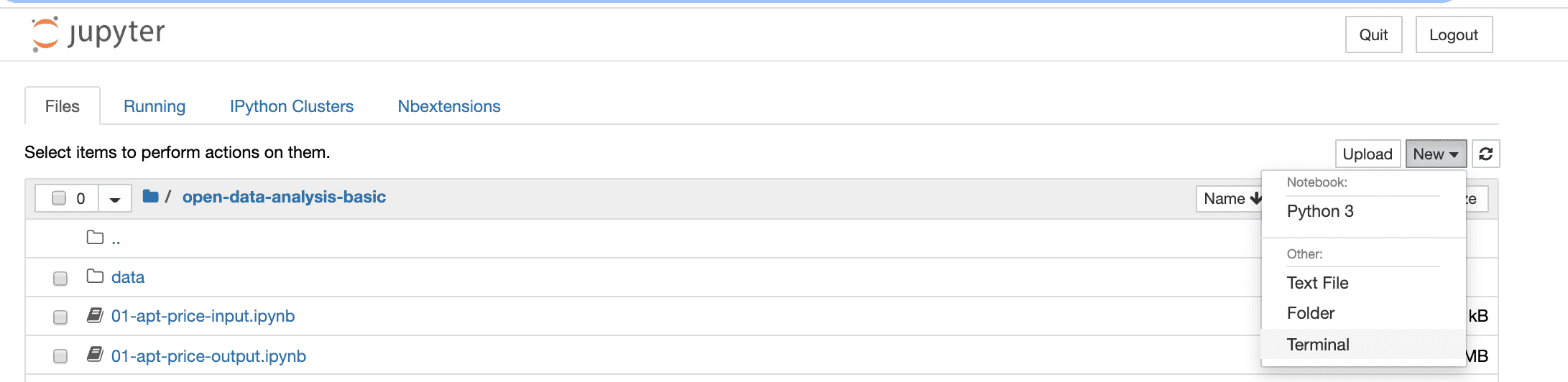Open the Nbextensions tab
Viewport: 1568px width, 382px height.
tap(449, 106)
